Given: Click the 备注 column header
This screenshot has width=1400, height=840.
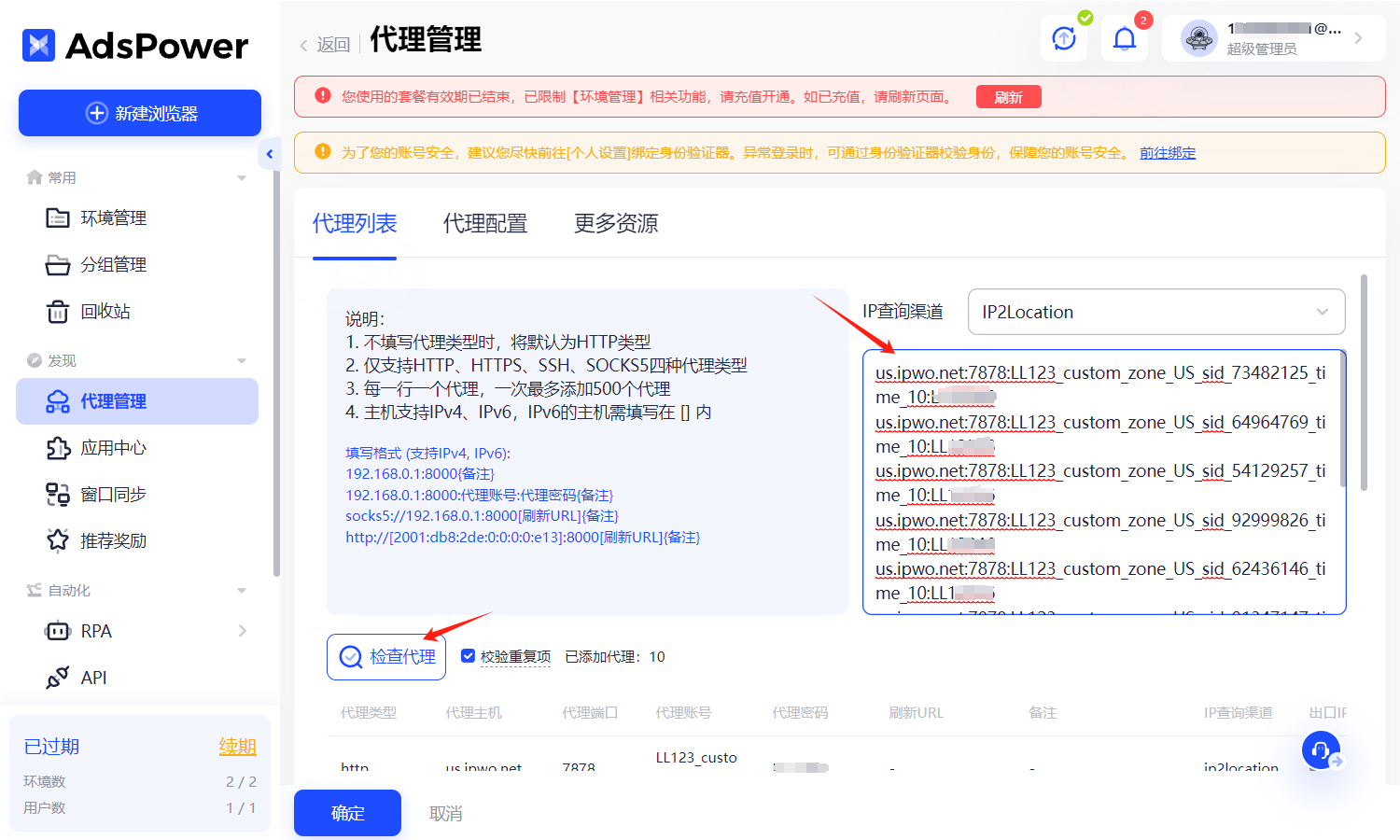Looking at the screenshot, I should [1043, 713].
